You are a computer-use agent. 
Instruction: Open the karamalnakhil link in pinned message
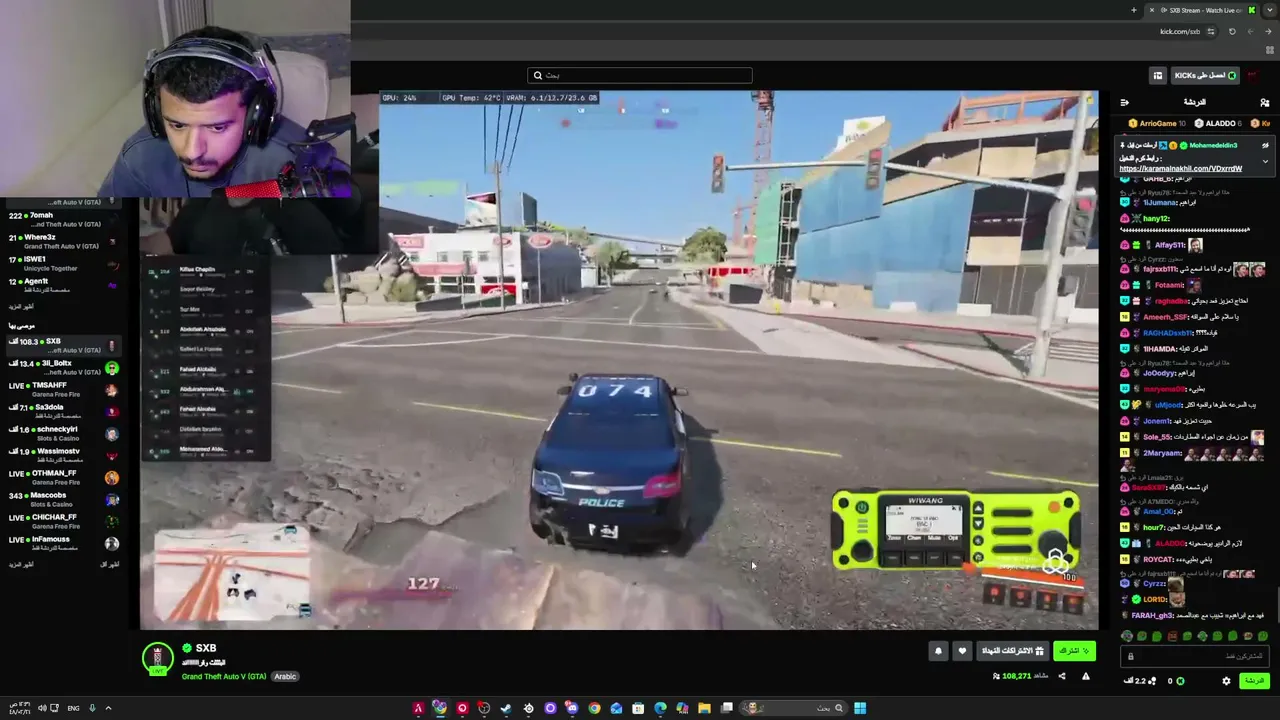pos(1181,169)
